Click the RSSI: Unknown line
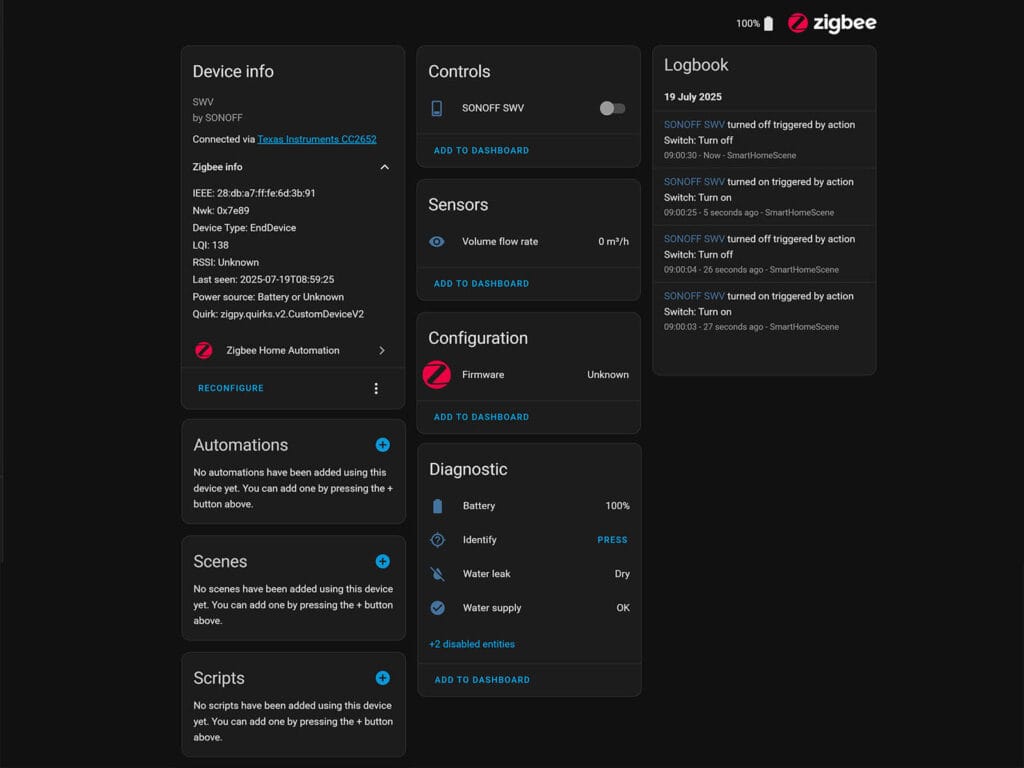The height and width of the screenshot is (768, 1024). tap(225, 263)
